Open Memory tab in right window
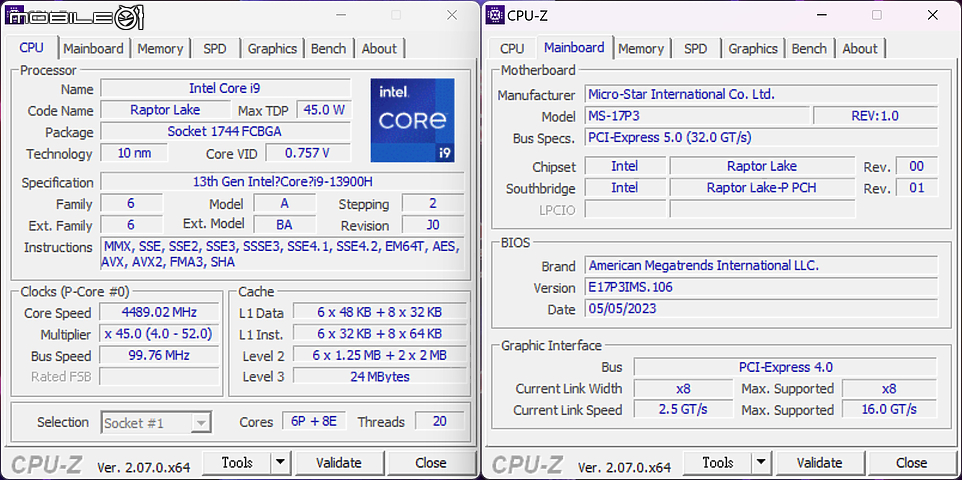 [x=641, y=48]
